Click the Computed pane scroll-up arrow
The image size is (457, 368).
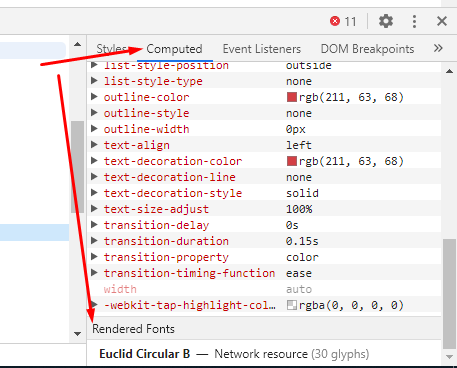[449, 71]
